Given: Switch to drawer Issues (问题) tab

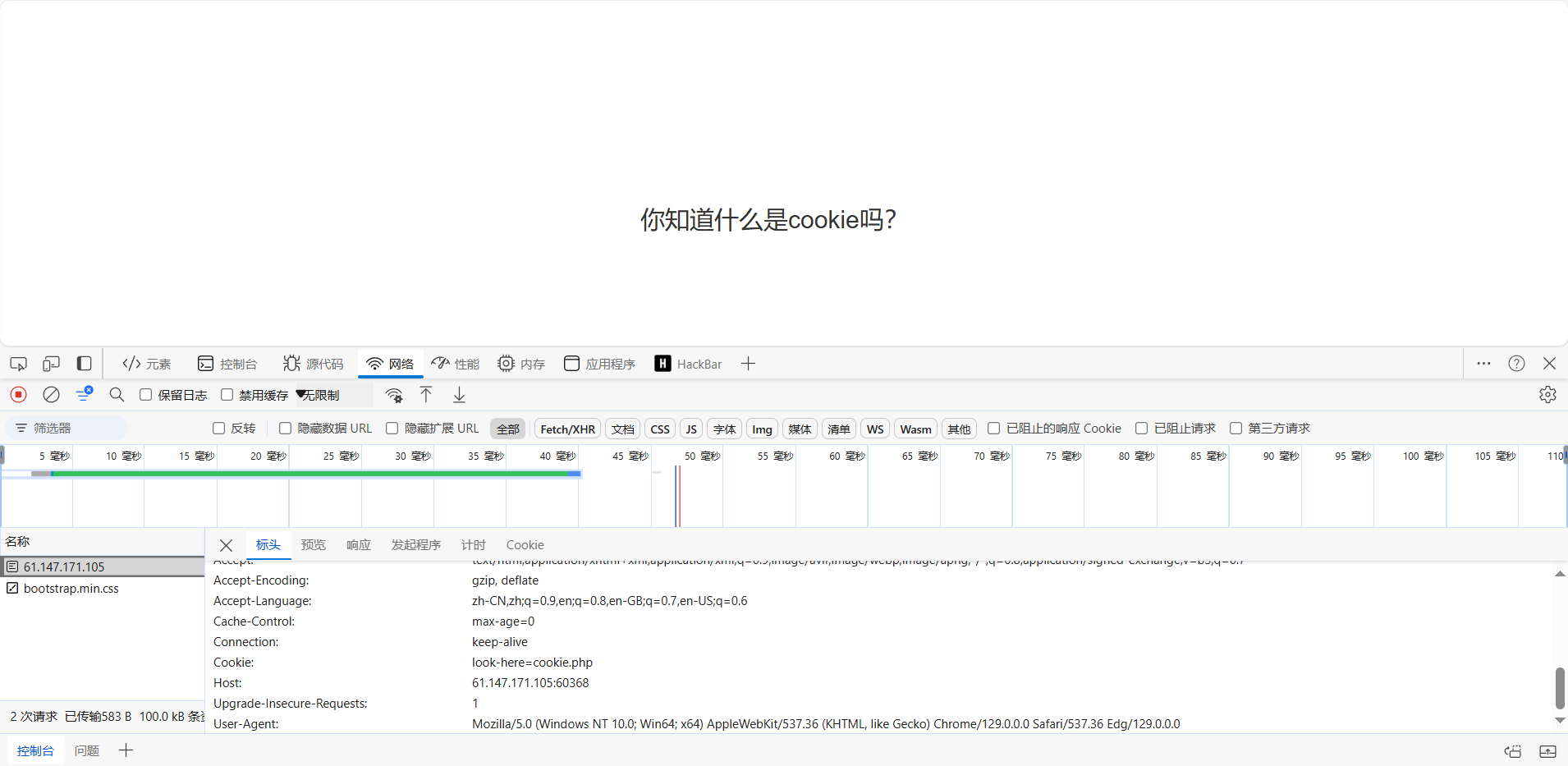Looking at the screenshot, I should pyautogui.click(x=86, y=750).
